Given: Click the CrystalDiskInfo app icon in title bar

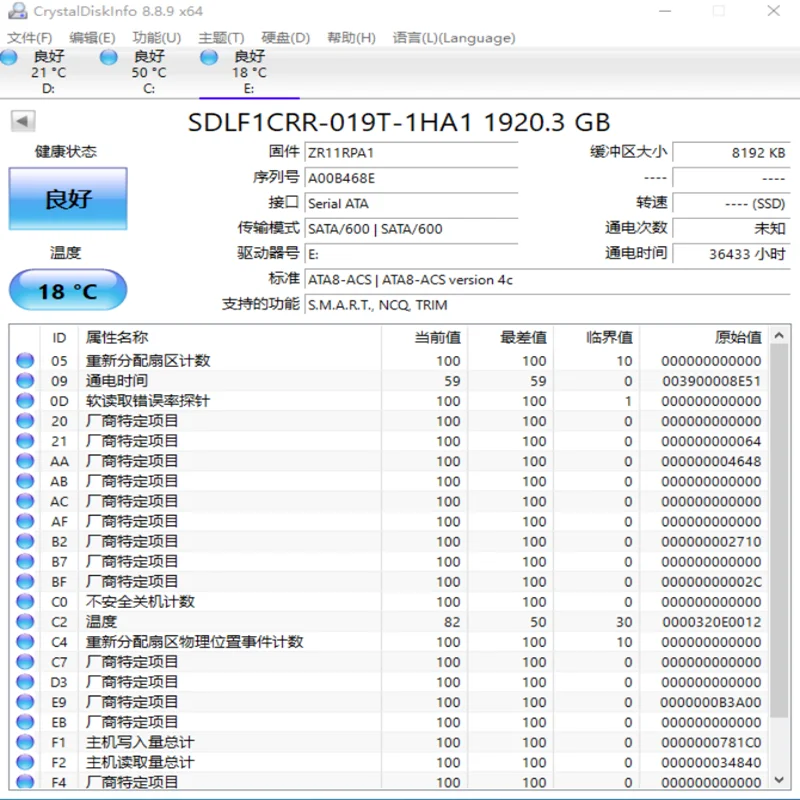Looking at the screenshot, I should click(18, 11).
